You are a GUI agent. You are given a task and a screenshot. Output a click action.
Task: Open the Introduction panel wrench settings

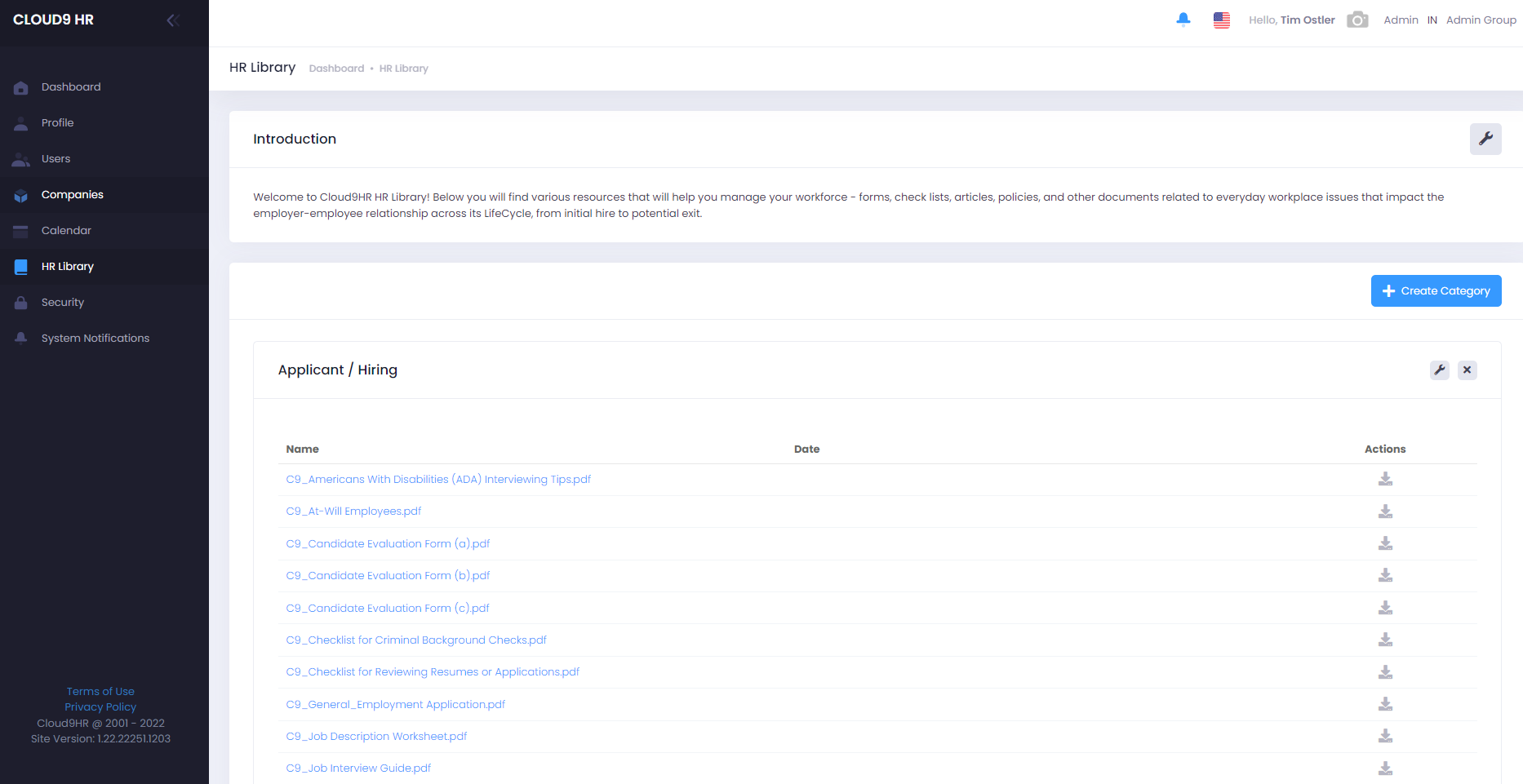click(1485, 139)
